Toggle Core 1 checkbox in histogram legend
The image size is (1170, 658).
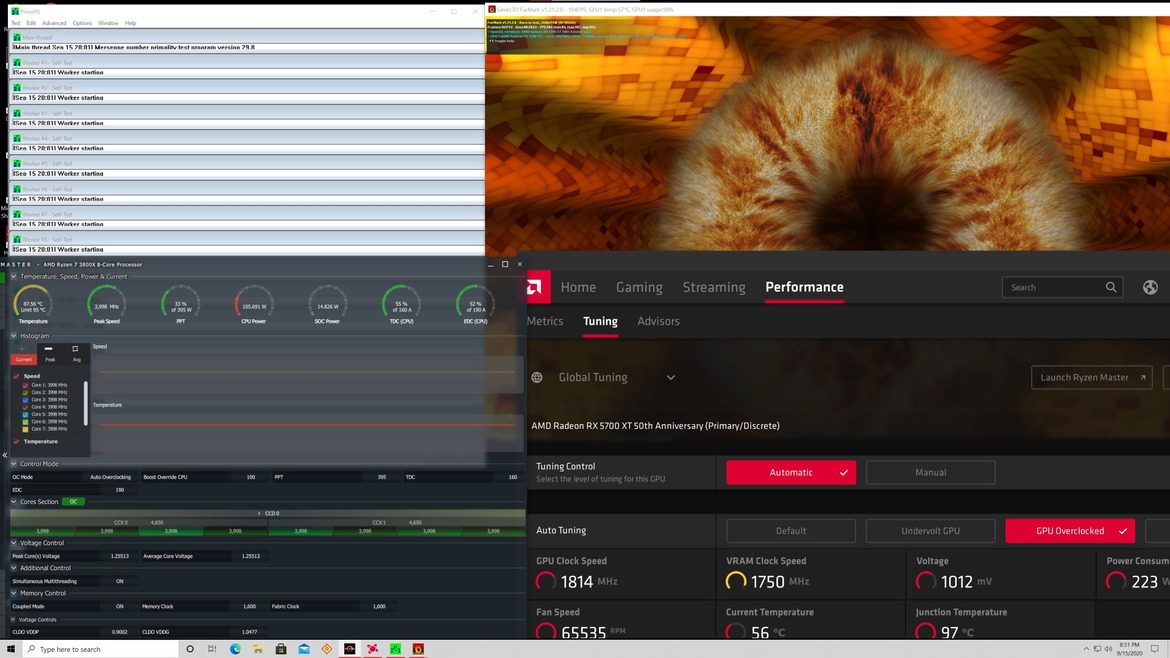[25, 385]
